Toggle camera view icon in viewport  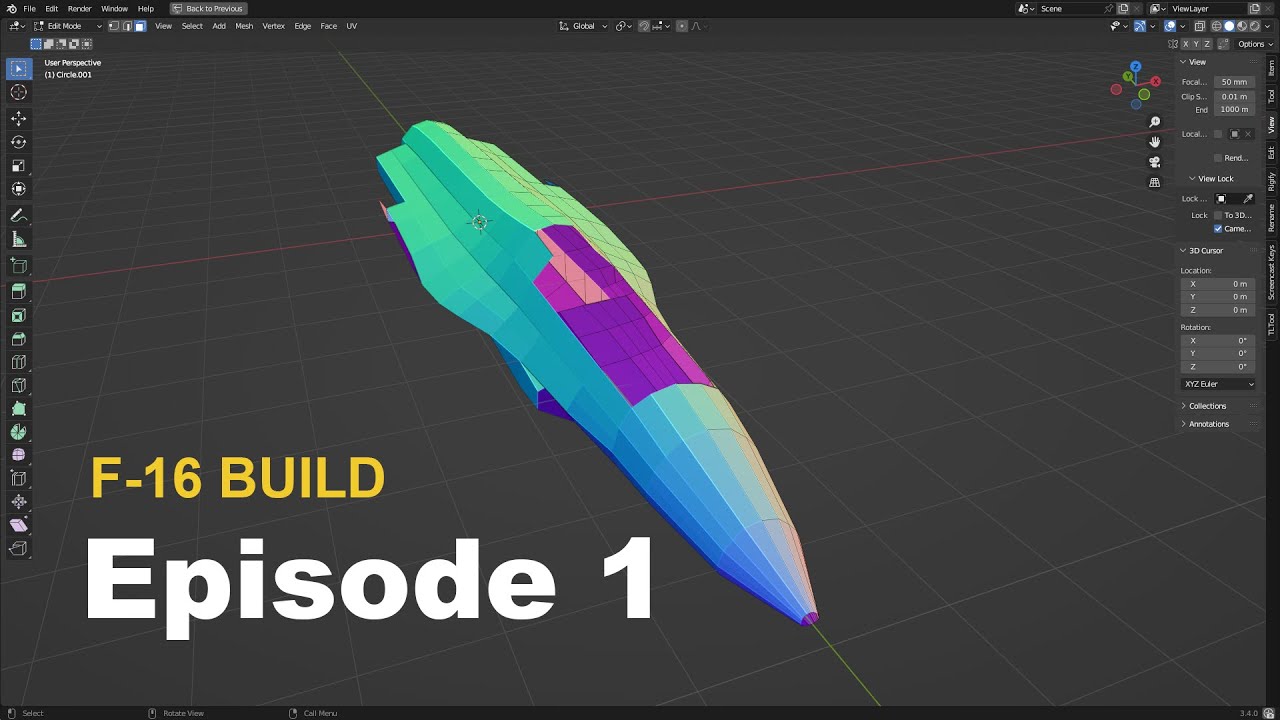click(1155, 162)
